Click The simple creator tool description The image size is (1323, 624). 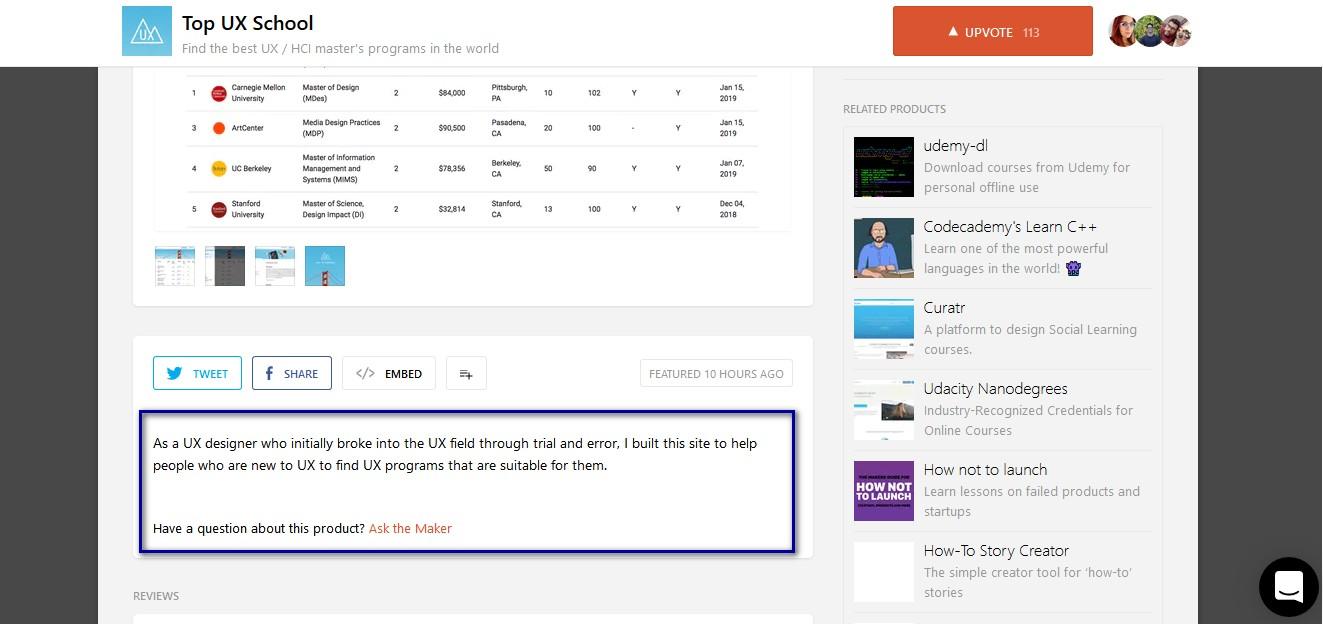(1028, 582)
